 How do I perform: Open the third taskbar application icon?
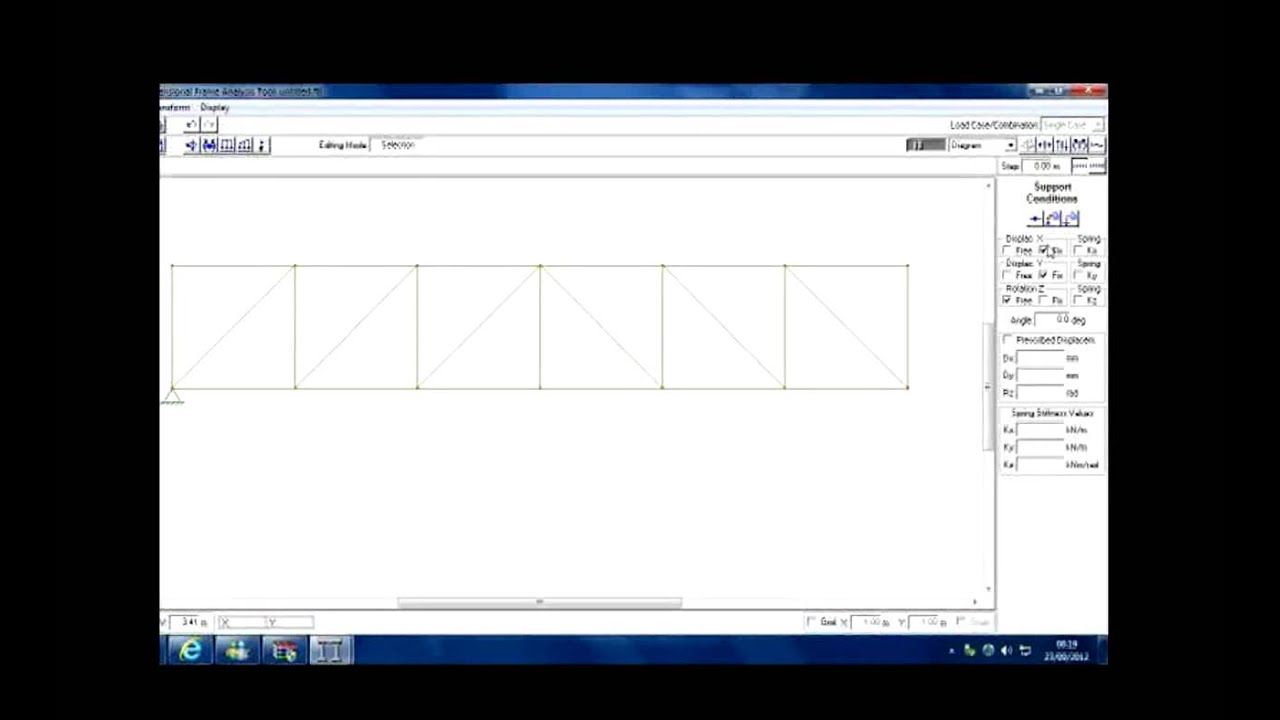pyautogui.click(x=285, y=651)
